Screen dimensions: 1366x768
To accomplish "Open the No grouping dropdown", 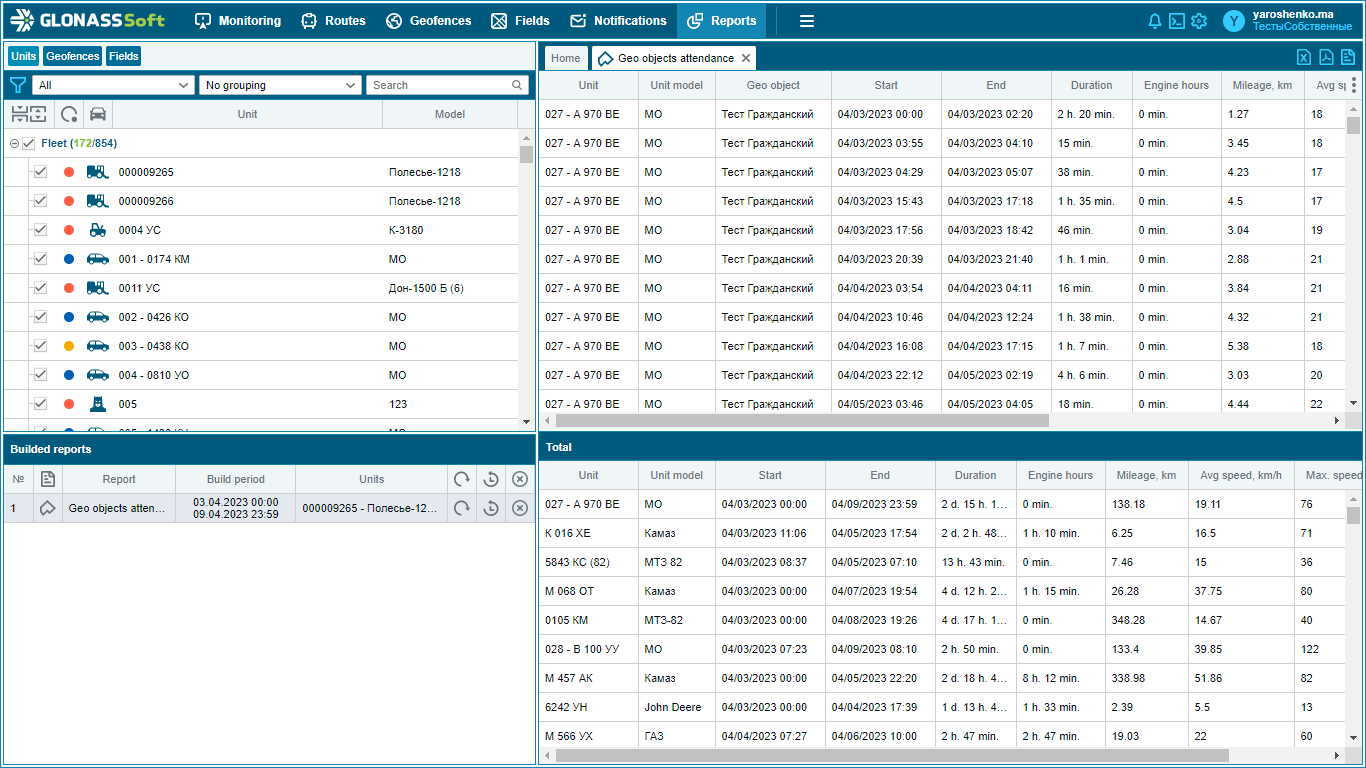I will (280, 85).
